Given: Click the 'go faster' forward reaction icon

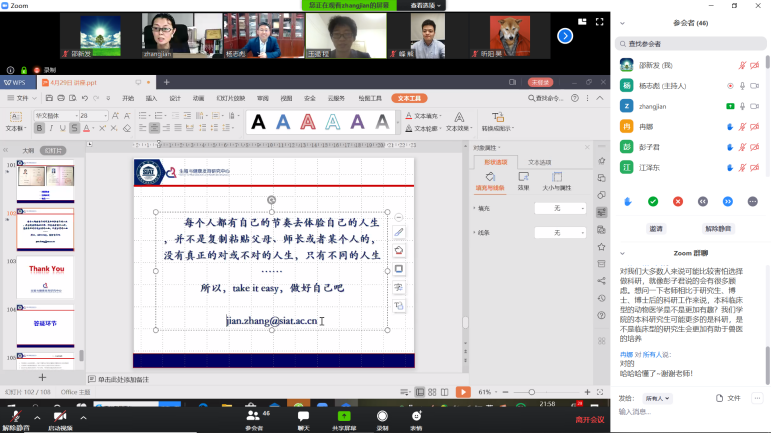Looking at the screenshot, I should pyautogui.click(x=728, y=201).
